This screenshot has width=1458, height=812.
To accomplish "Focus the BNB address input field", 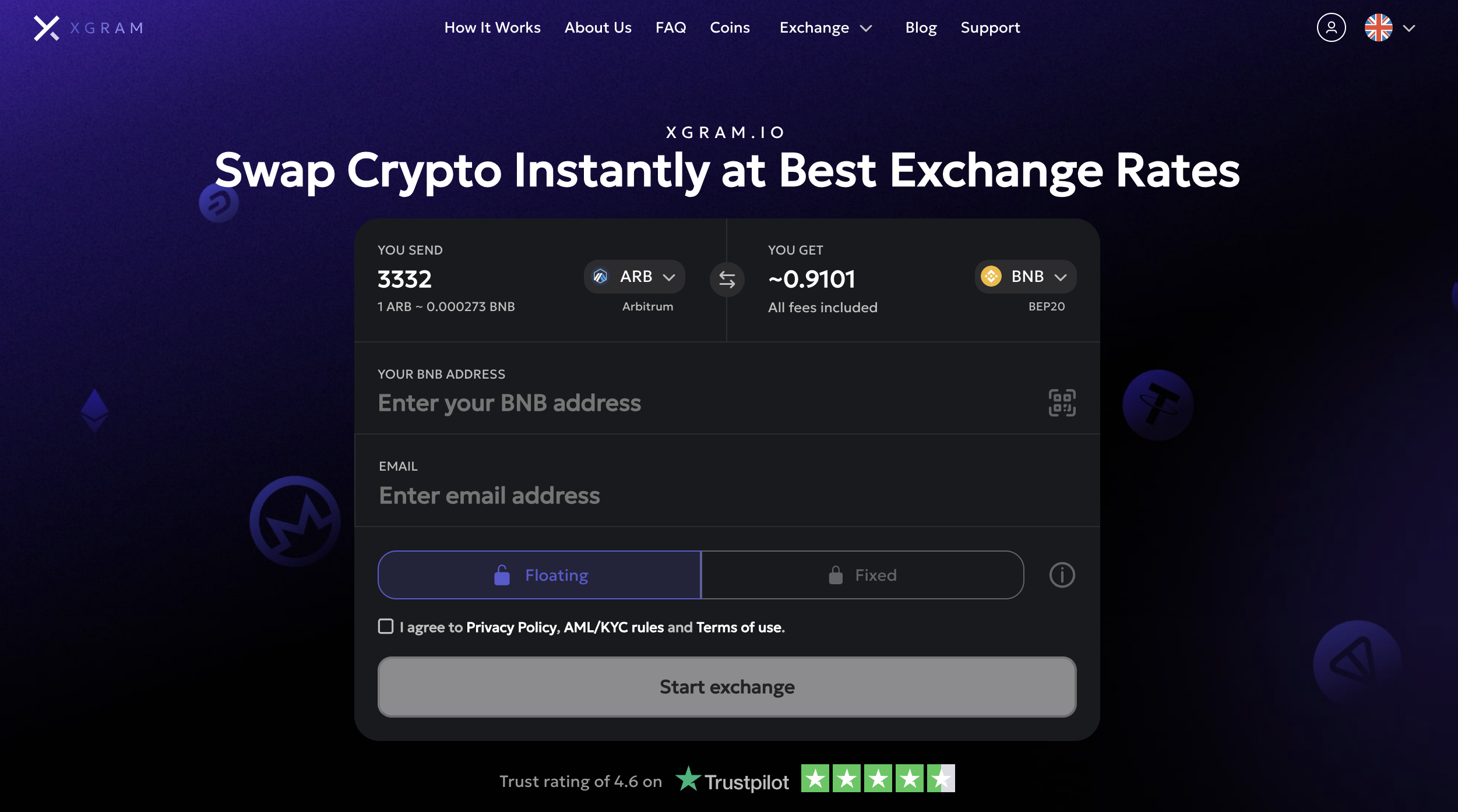I will point(699,403).
